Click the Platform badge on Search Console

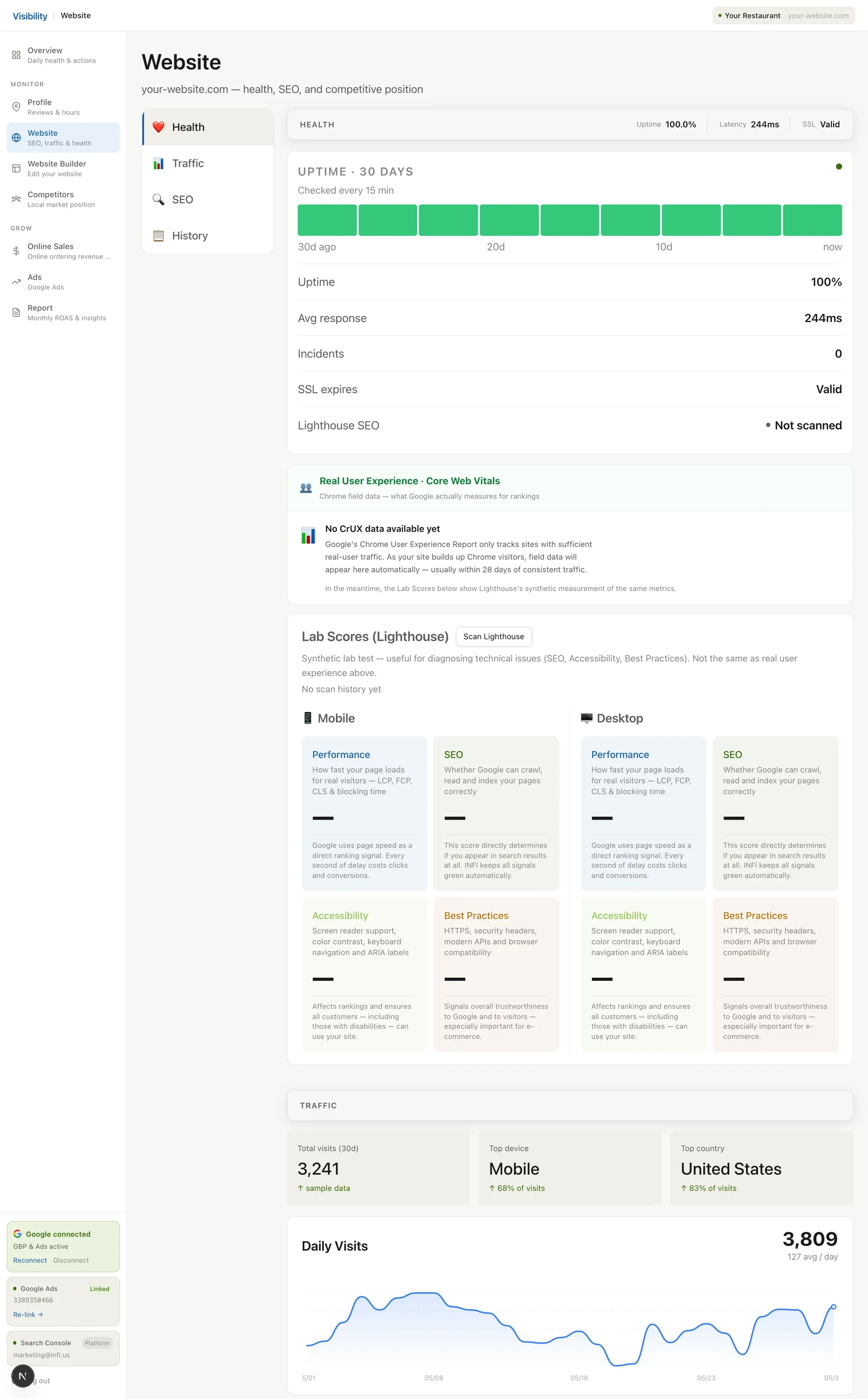pyautogui.click(x=97, y=1343)
